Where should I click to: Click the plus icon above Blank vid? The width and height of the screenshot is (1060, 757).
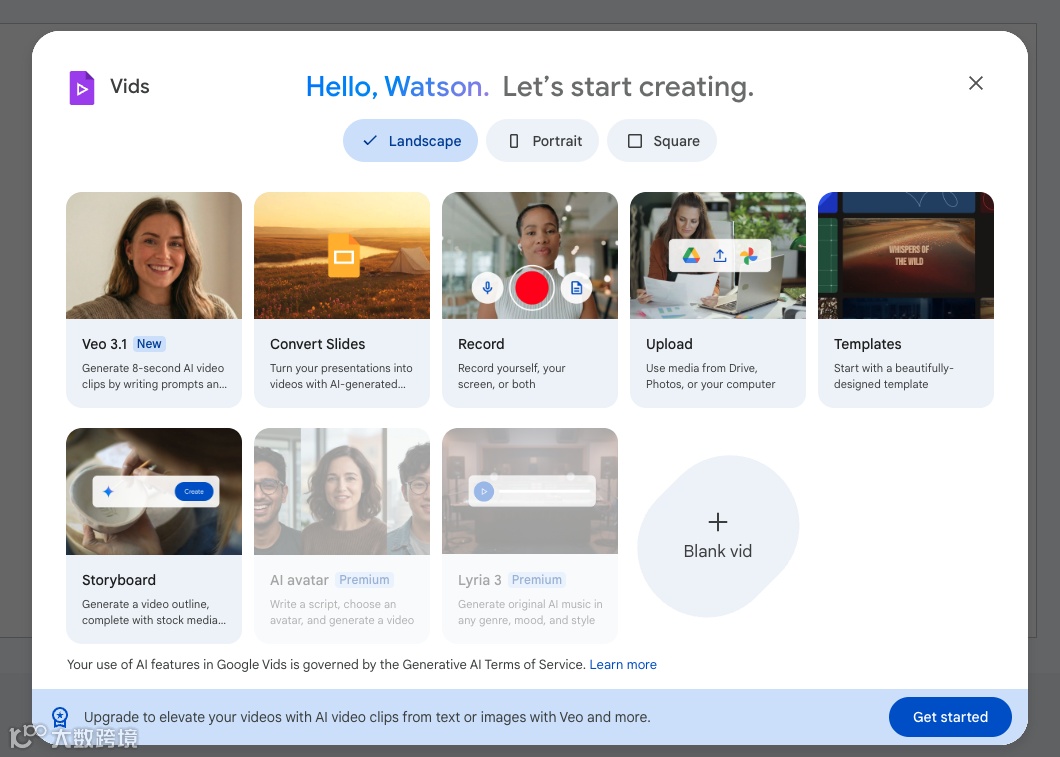click(718, 522)
